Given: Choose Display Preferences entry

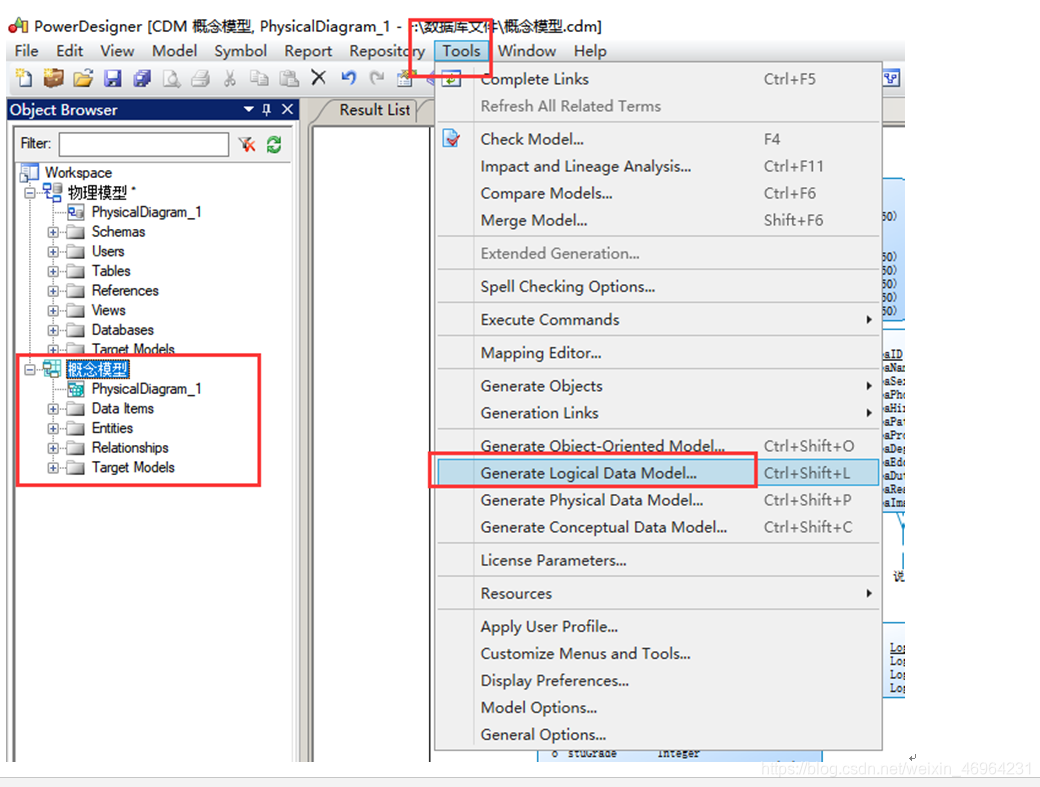Looking at the screenshot, I should coord(658,681).
